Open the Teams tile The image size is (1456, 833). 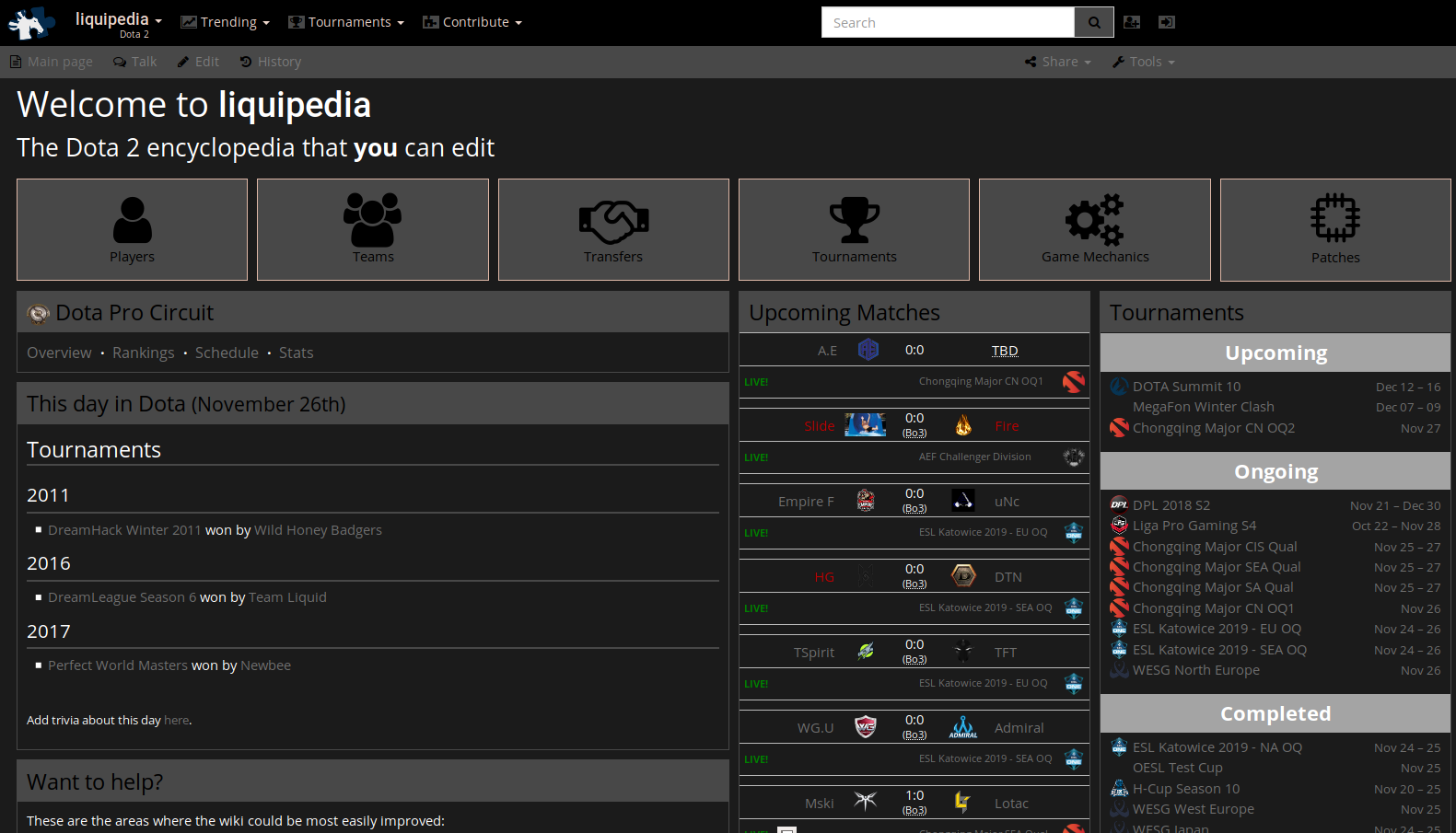click(373, 229)
